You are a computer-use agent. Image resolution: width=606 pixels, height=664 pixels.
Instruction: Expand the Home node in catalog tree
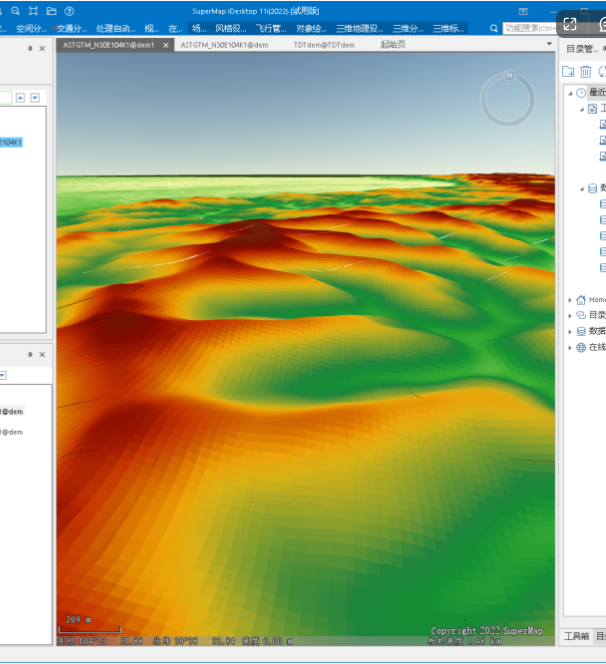click(x=570, y=299)
